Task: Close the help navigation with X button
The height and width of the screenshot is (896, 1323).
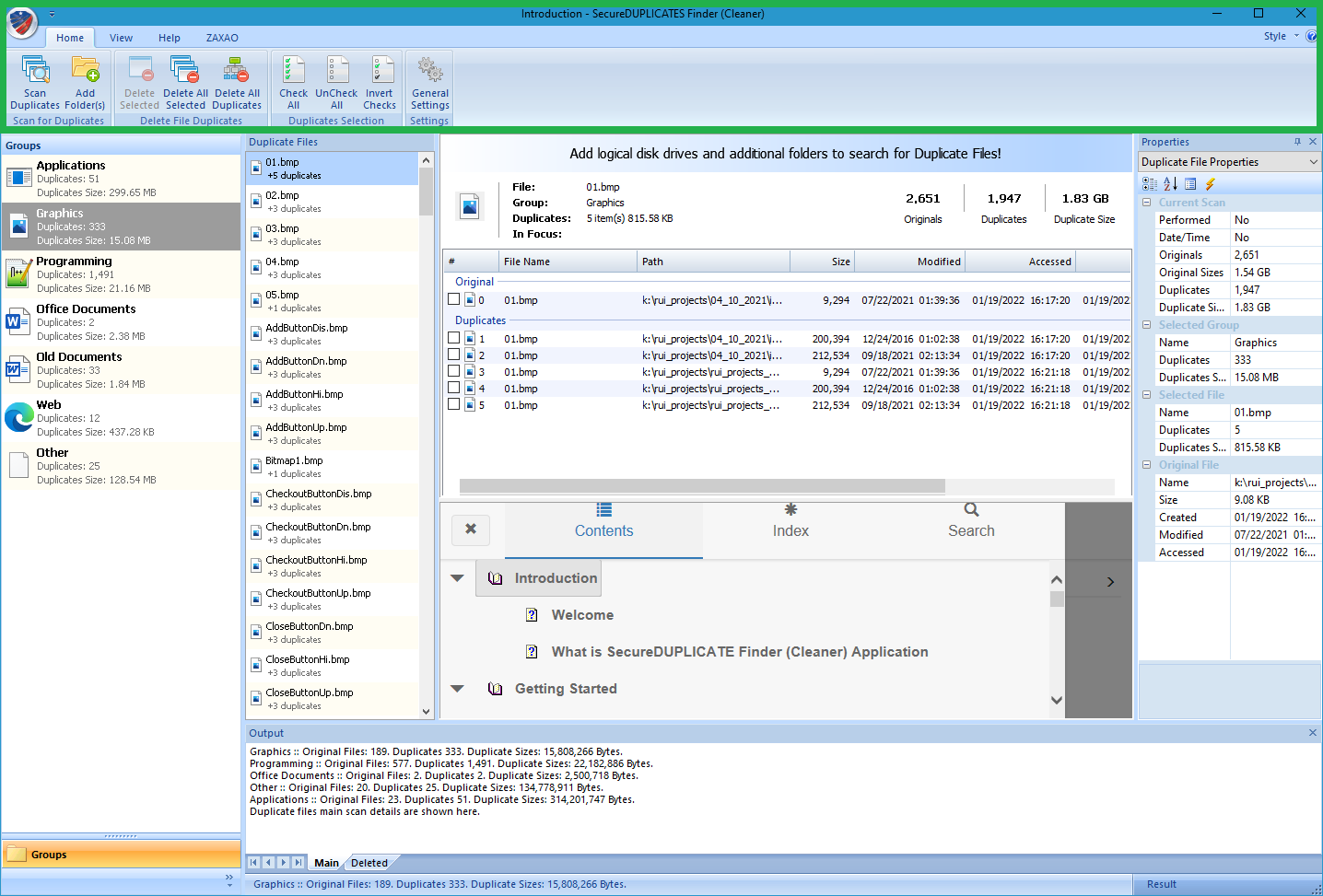Action: pos(471,529)
